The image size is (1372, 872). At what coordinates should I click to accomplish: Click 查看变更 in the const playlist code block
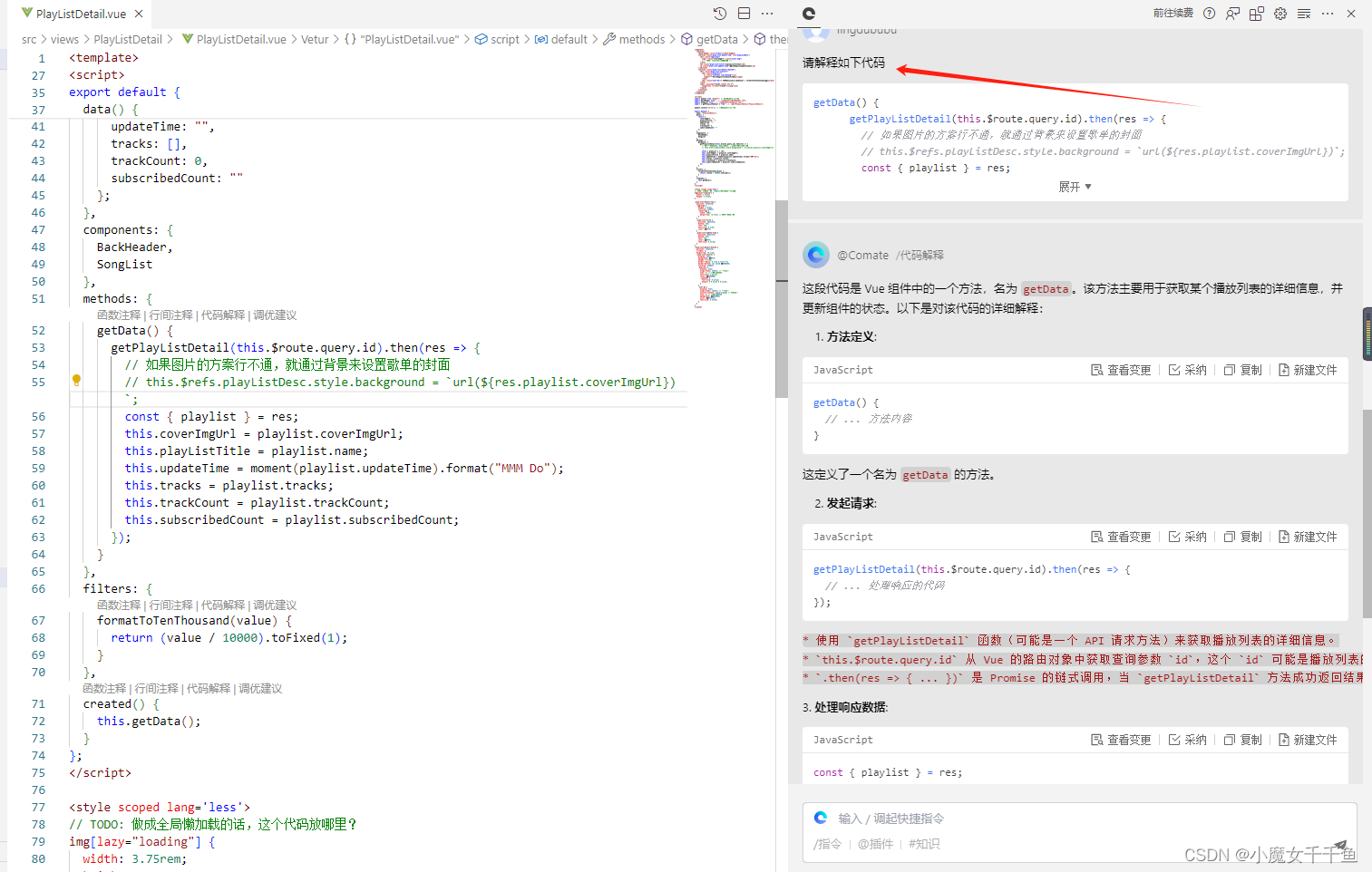point(1121,740)
